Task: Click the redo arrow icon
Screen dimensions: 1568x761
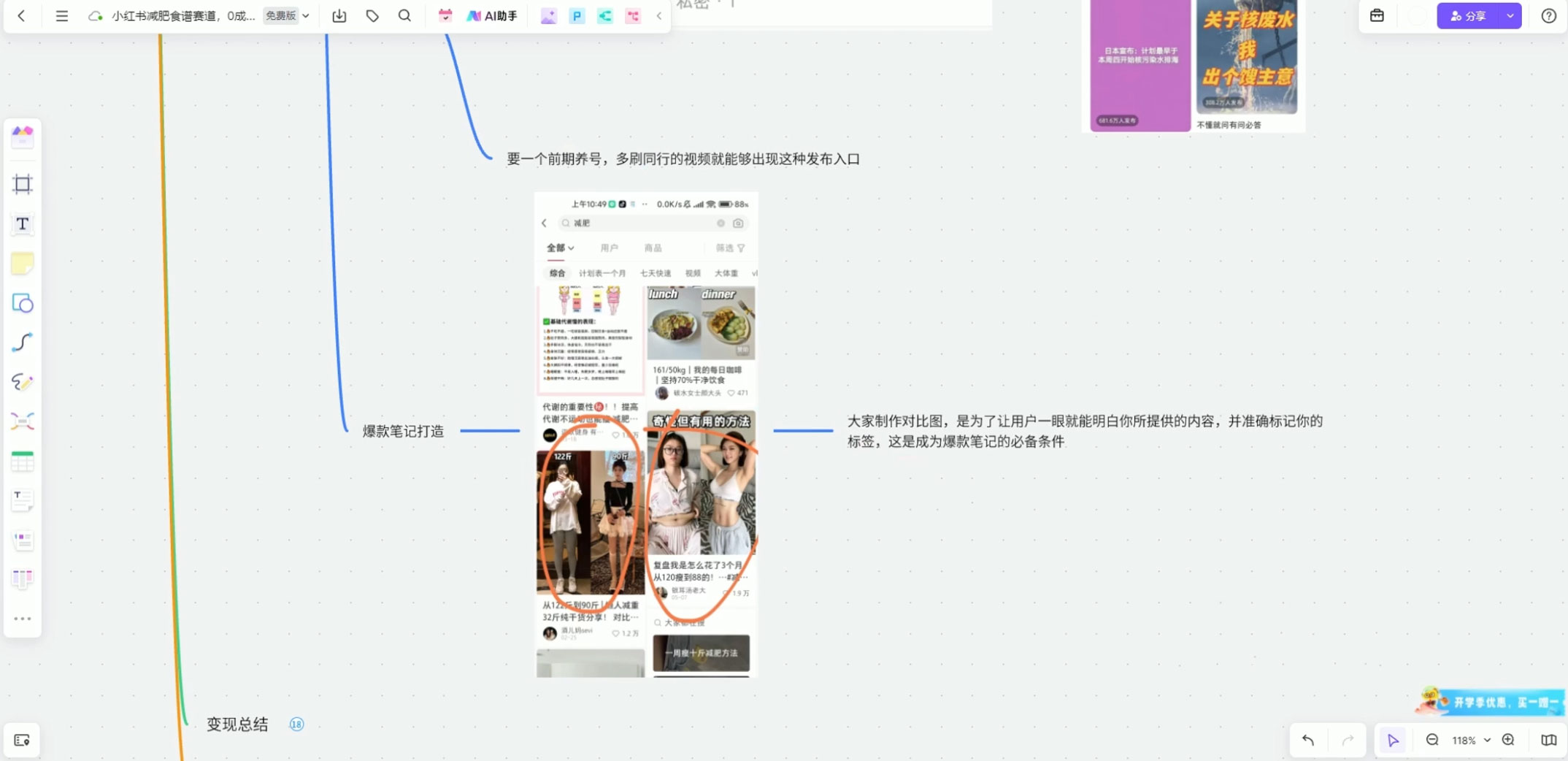Action: pos(1348,740)
